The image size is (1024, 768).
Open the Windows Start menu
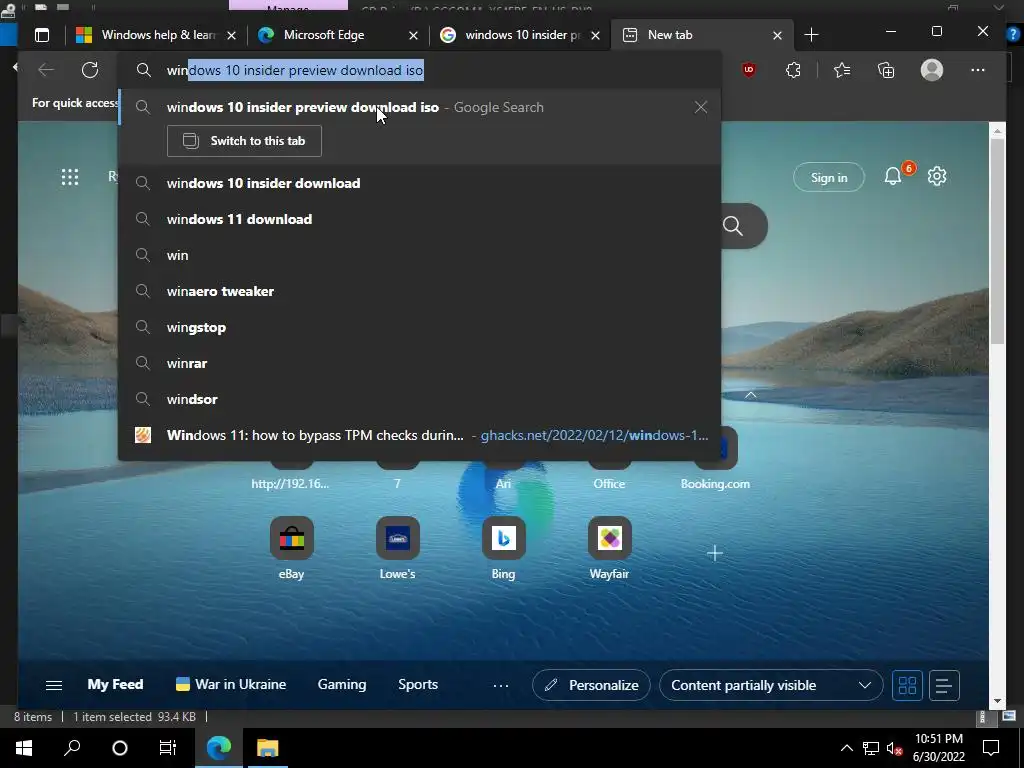click(24, 748)
